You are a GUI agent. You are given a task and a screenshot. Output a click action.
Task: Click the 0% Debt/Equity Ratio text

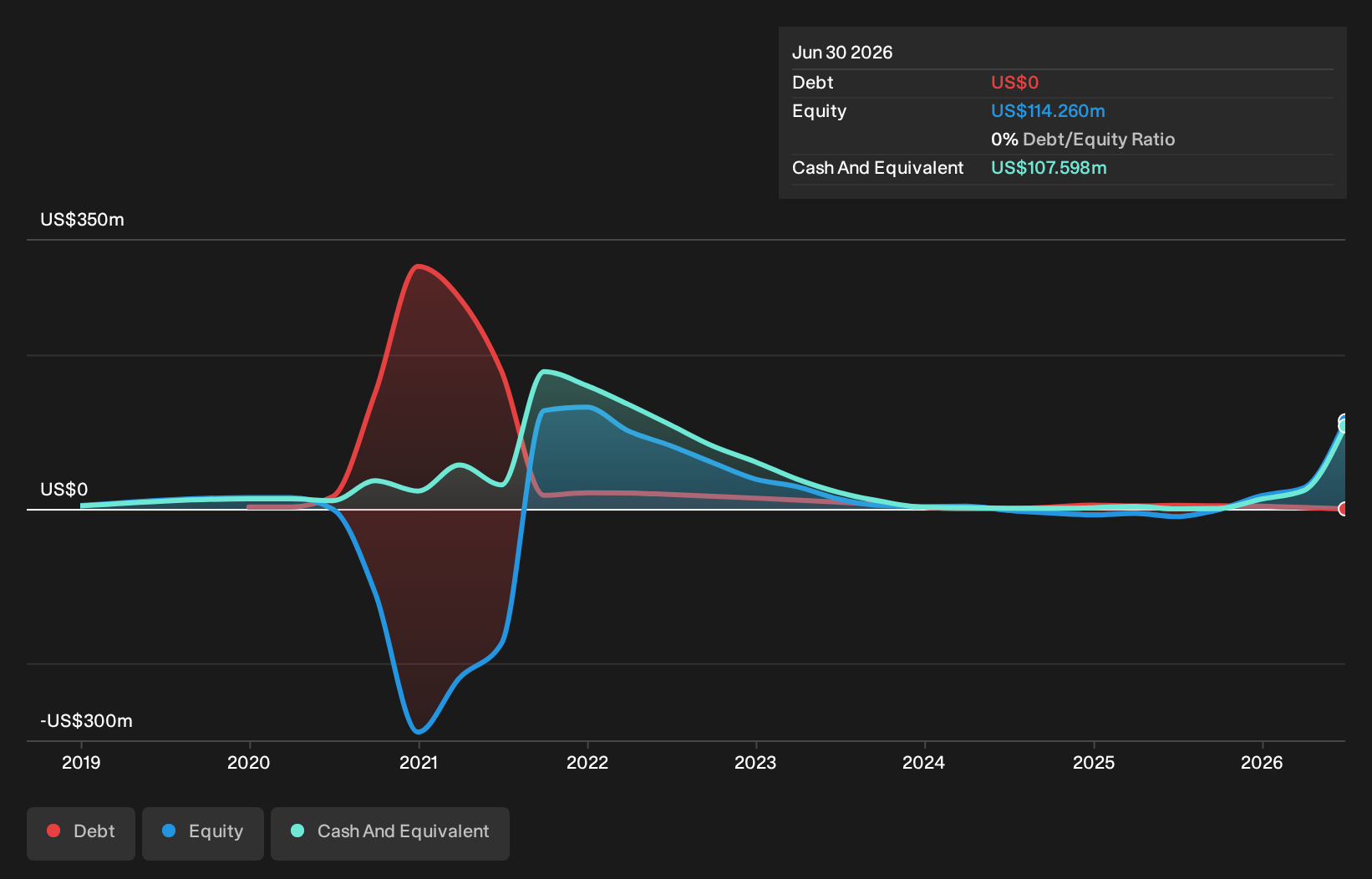(x=1083, y=140)
